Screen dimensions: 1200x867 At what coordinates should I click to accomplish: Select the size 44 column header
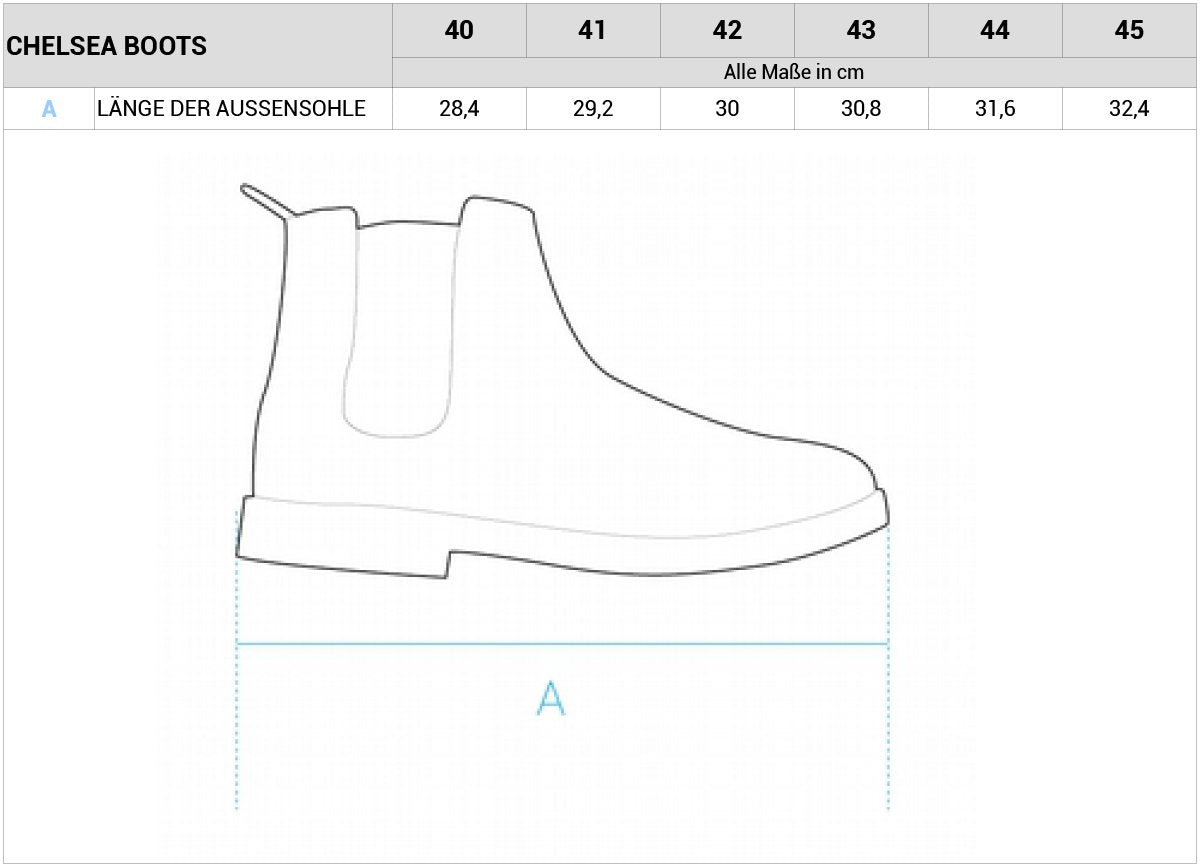coord(995,30)
